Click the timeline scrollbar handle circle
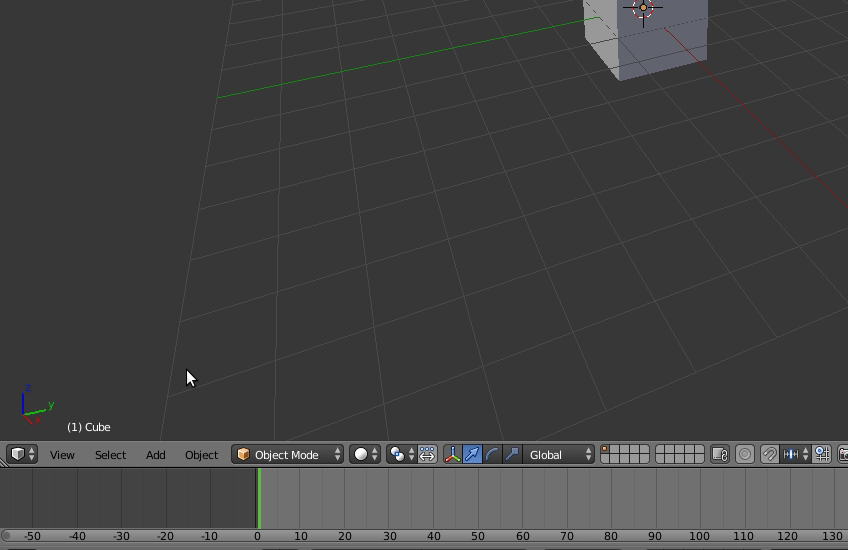Screen dimensions: 848x550 click(x=6, y=536)
